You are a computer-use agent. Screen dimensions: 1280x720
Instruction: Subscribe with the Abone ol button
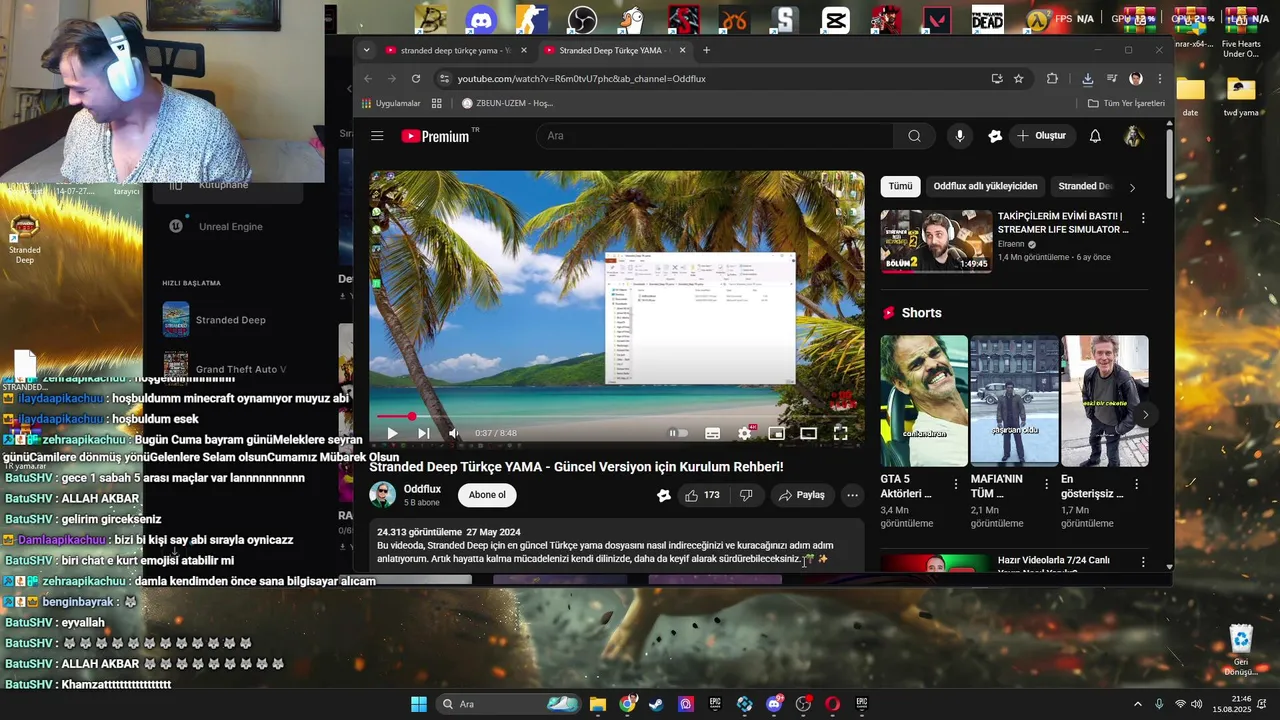click(x=487, y=495)
